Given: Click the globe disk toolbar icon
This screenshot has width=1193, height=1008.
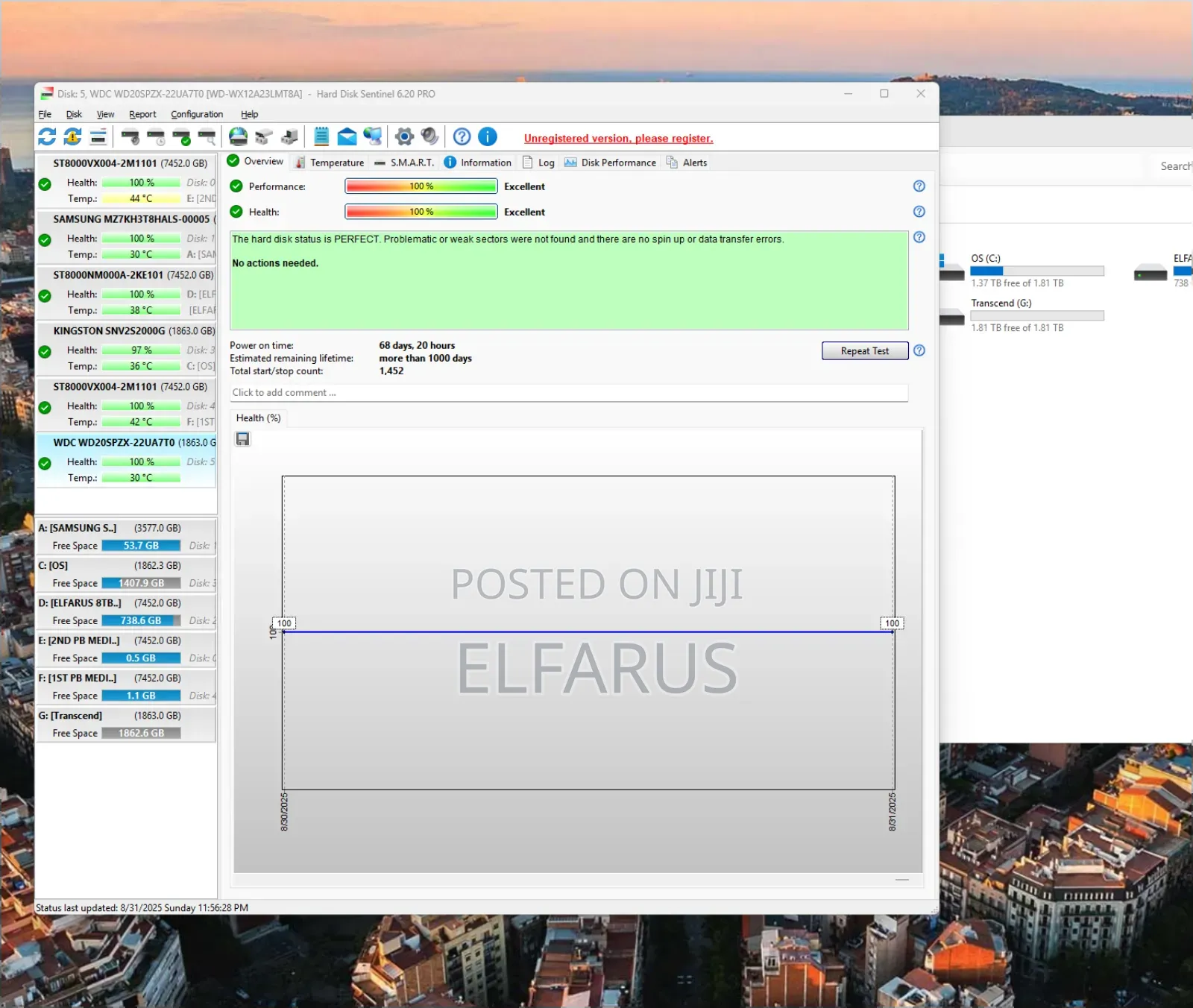Looking at the screenshot, I should tap(238, 136).
